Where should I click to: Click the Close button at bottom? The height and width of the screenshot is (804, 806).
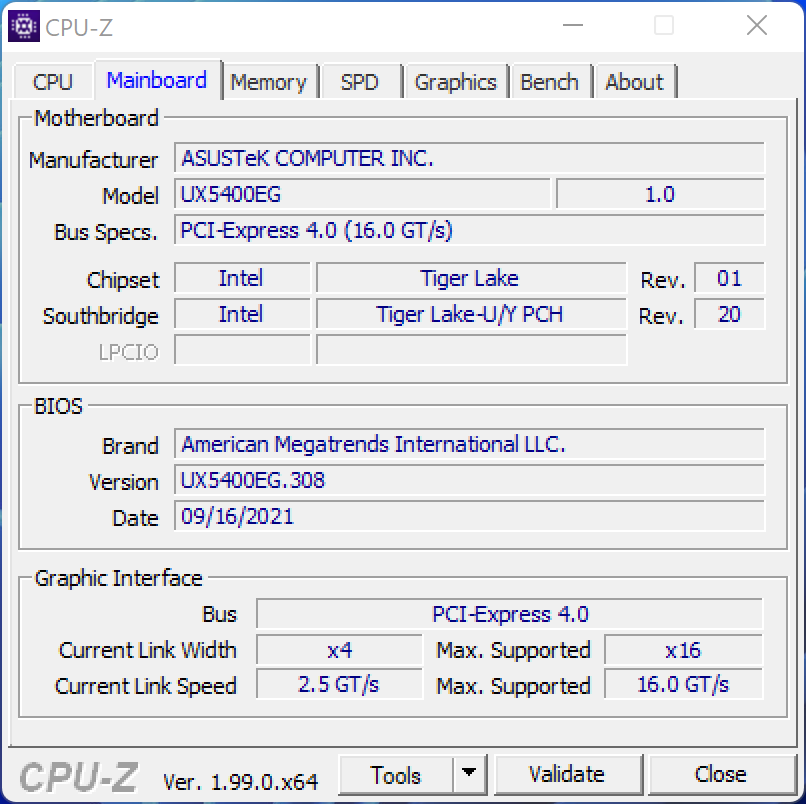click(x=721, y=775)
